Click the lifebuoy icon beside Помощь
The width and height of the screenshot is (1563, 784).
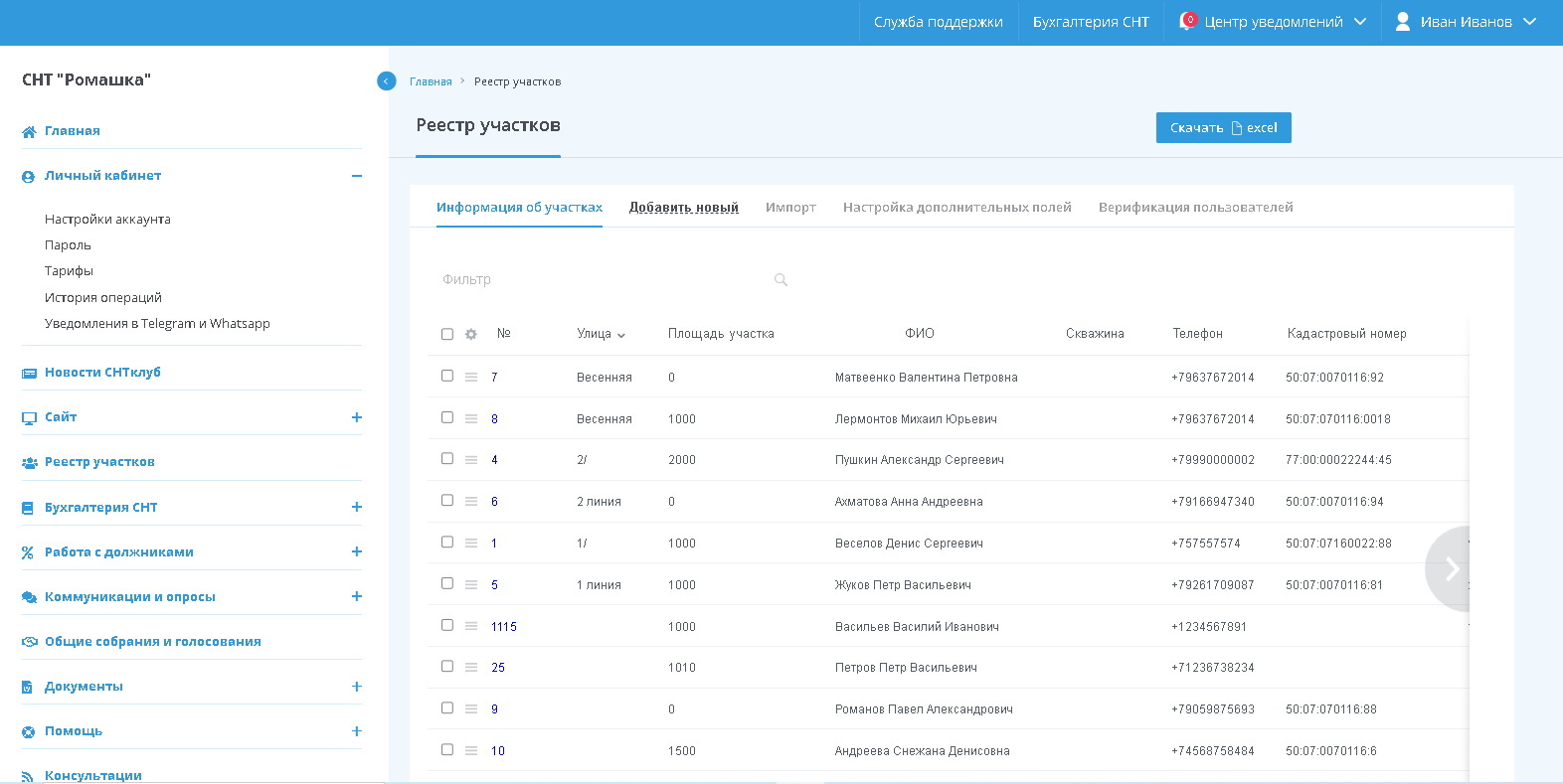[29, 731]
